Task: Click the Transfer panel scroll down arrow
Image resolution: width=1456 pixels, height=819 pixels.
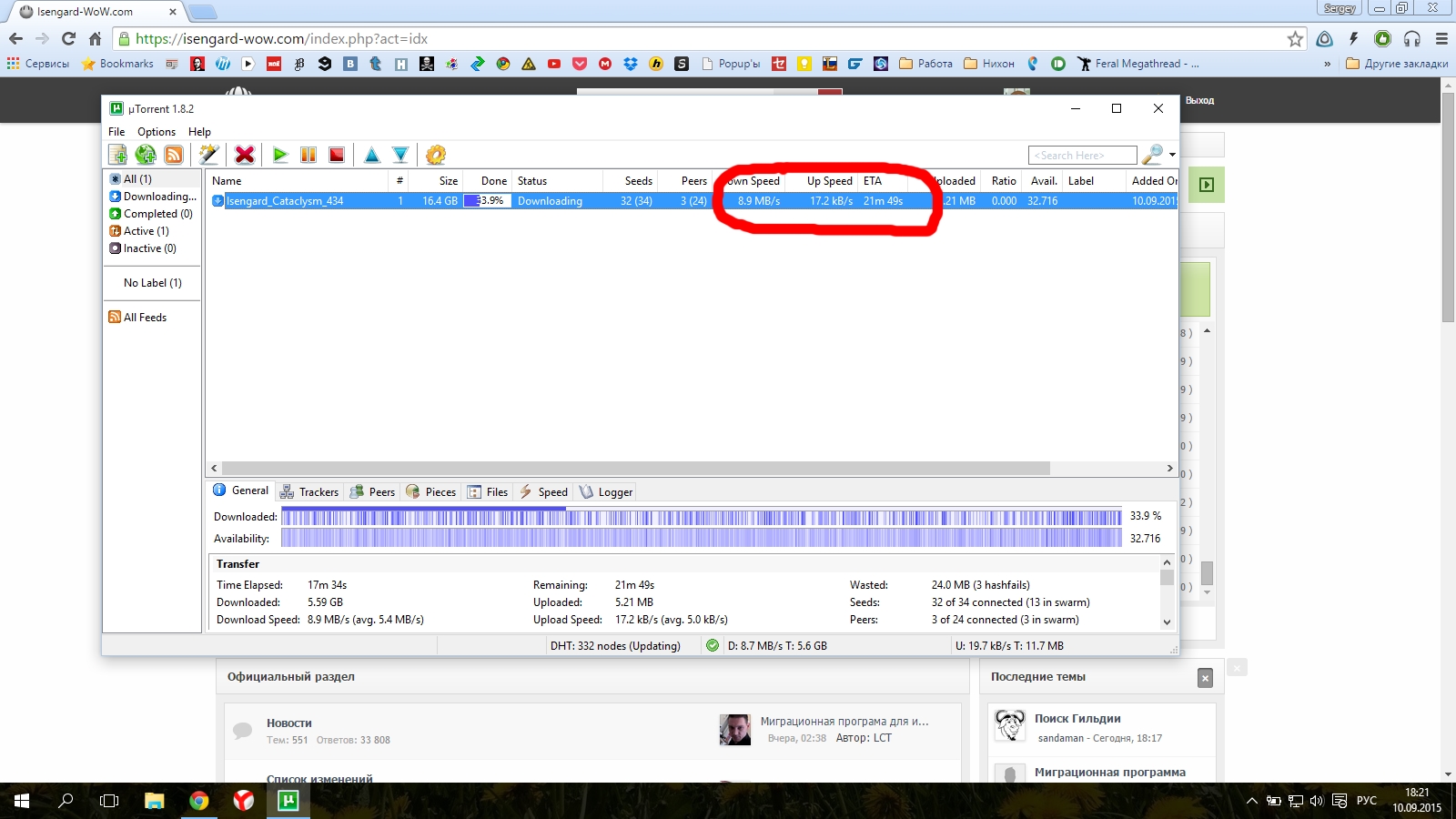Action: [1167, 622]
